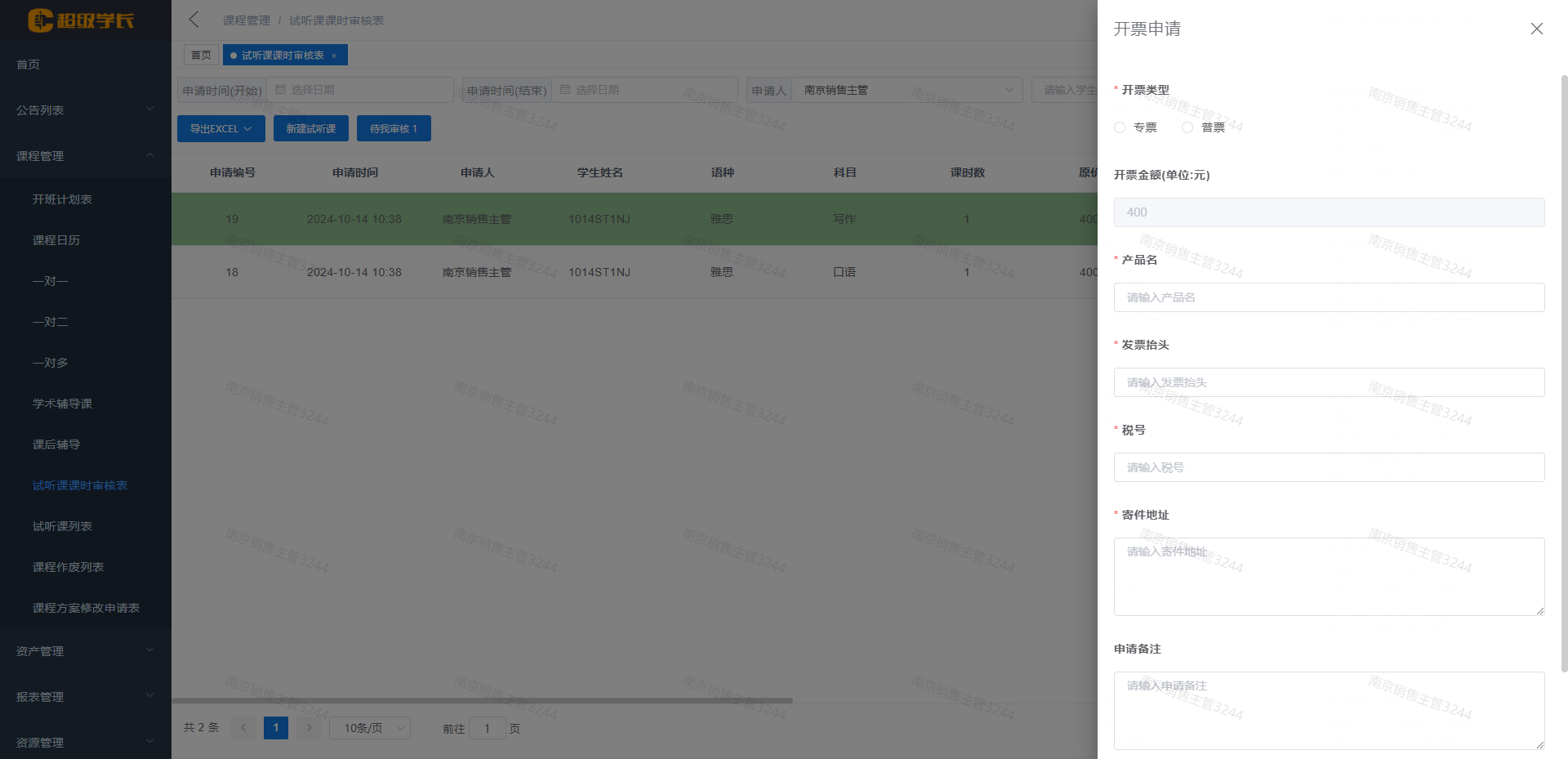Click the 待我审核 1 button
The width and height of the screenshot is (1568, 759).
pos(394,128)
